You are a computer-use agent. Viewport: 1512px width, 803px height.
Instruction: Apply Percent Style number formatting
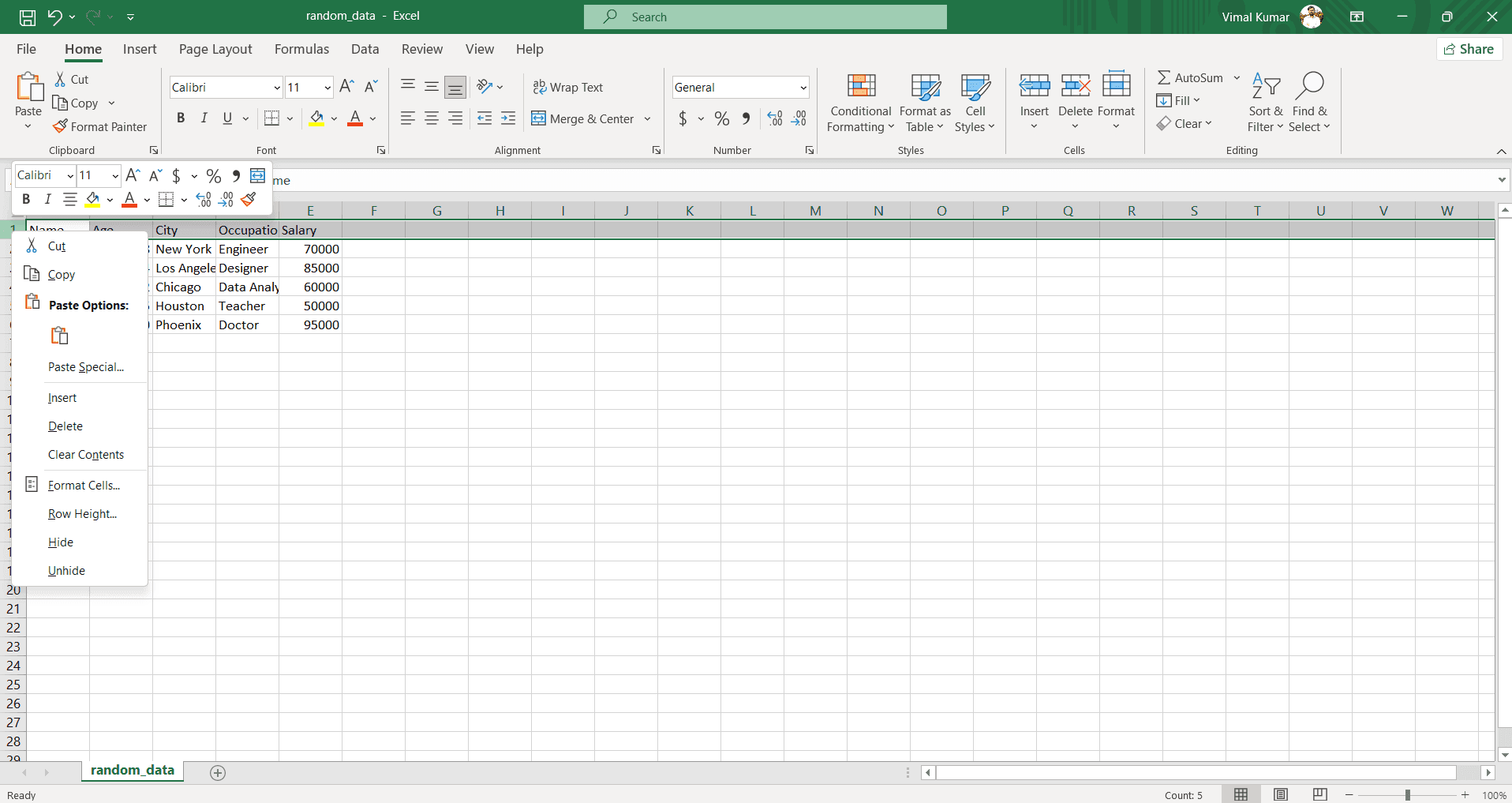pos(722,118)
